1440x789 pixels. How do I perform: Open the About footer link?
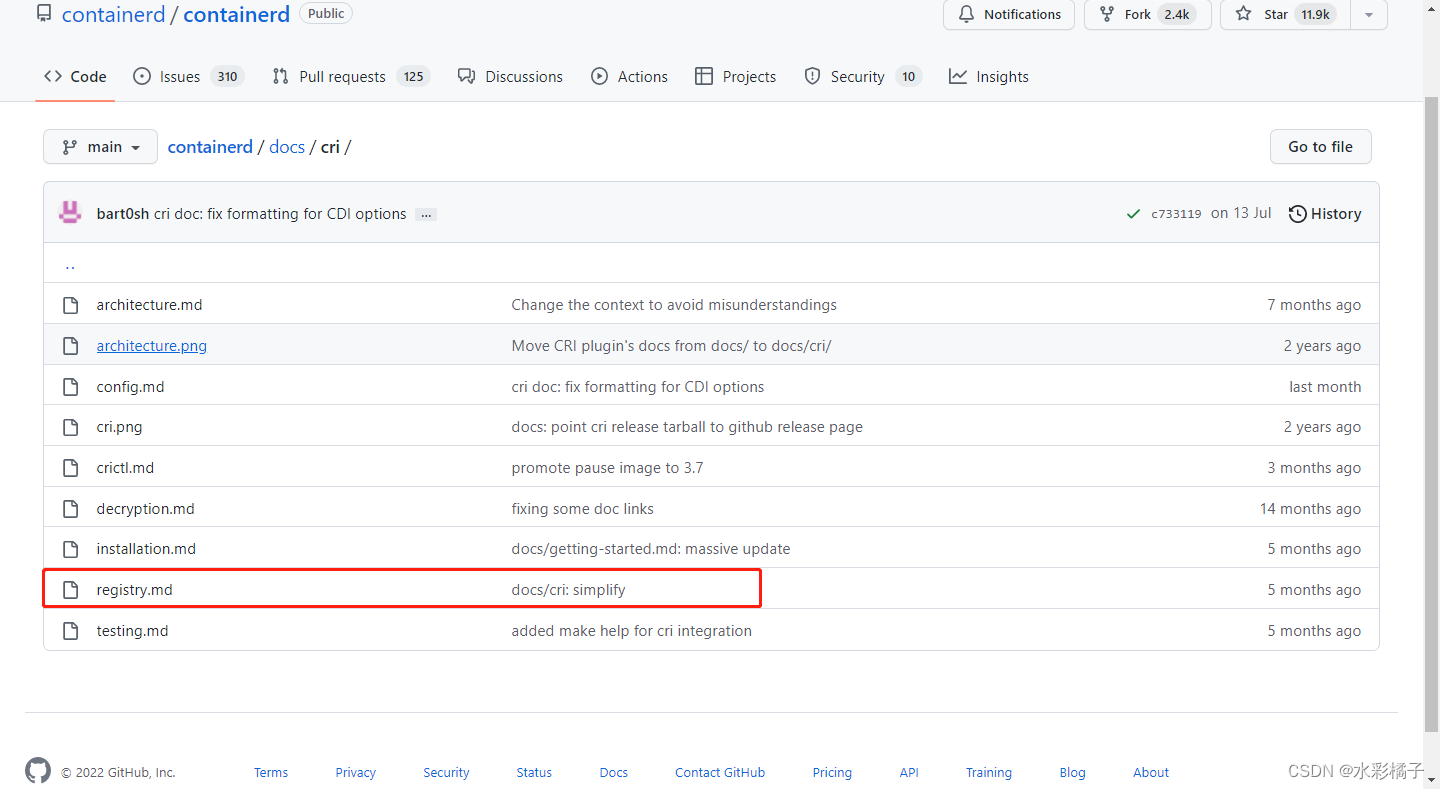pyautogui.click(x=1151, y=773)
